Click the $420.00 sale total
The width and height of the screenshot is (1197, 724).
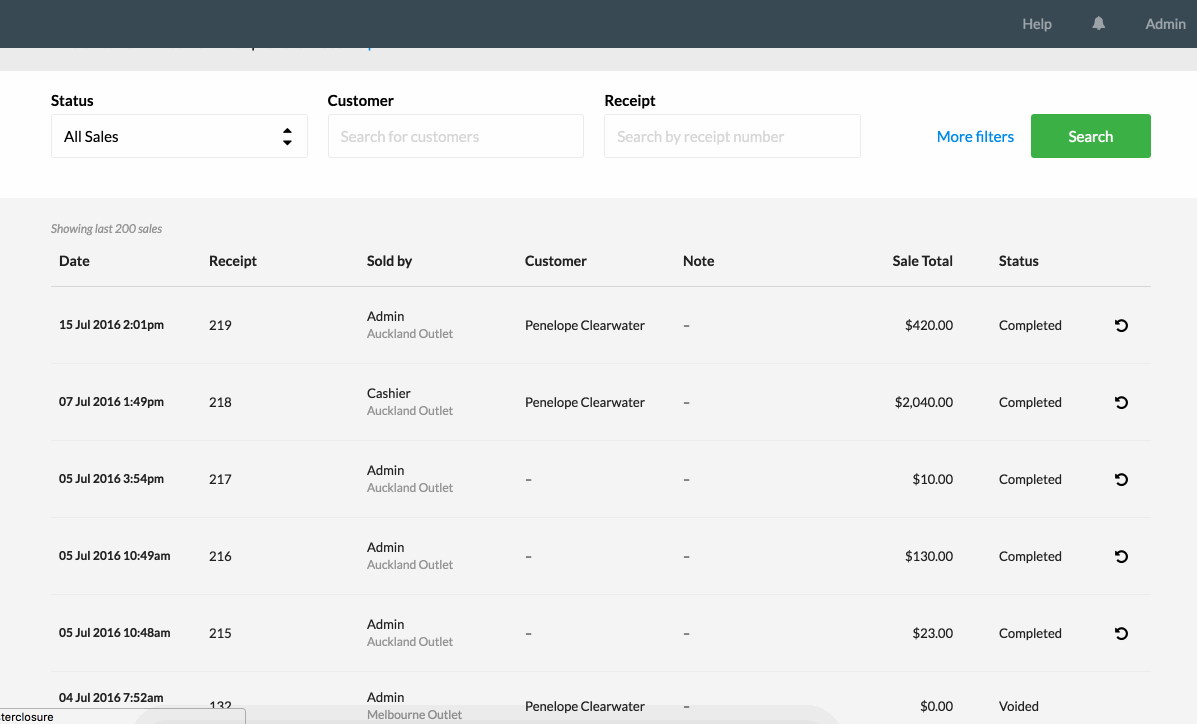click(x=929, y=325)
